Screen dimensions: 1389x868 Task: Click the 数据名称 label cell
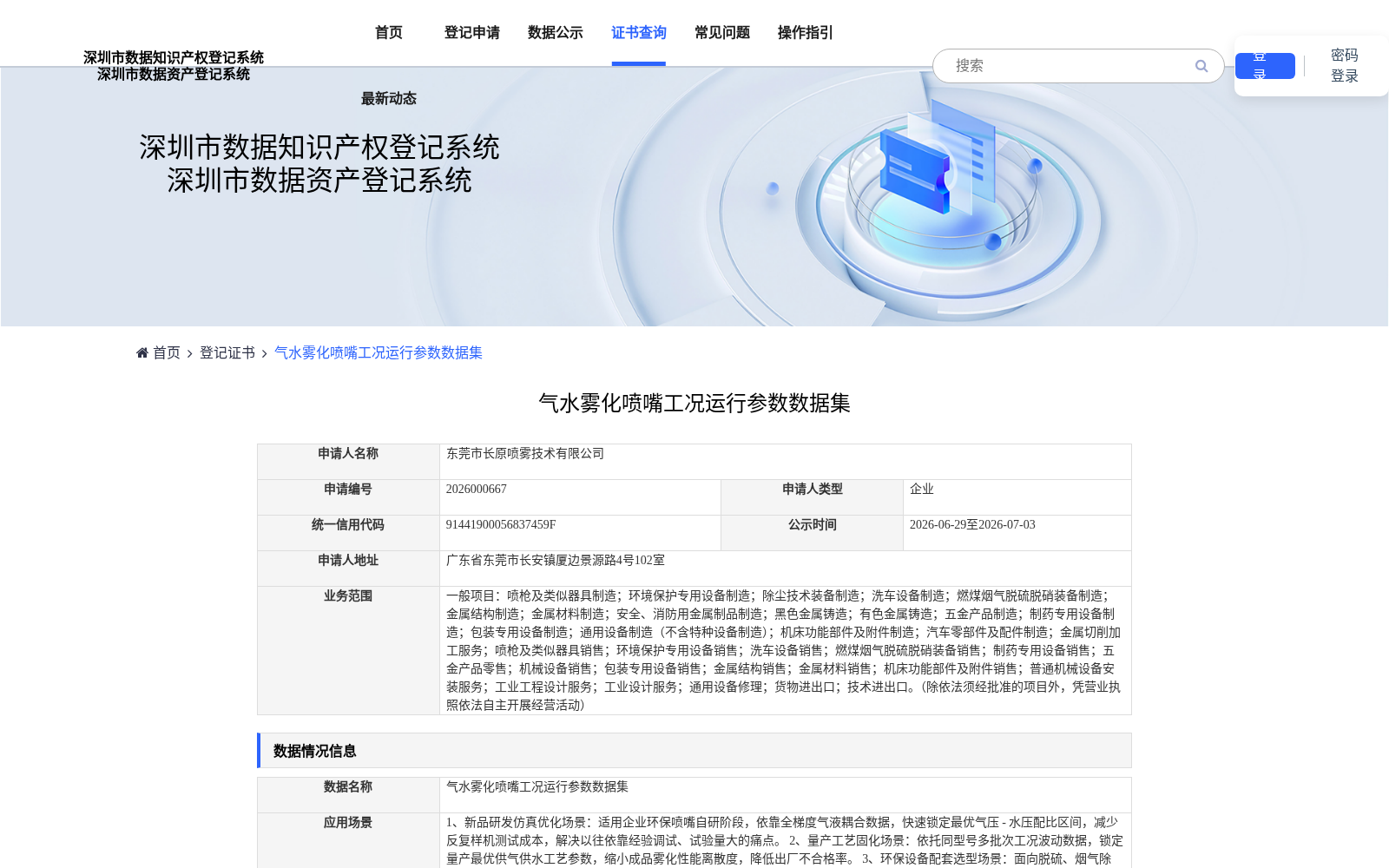(348, 795)
